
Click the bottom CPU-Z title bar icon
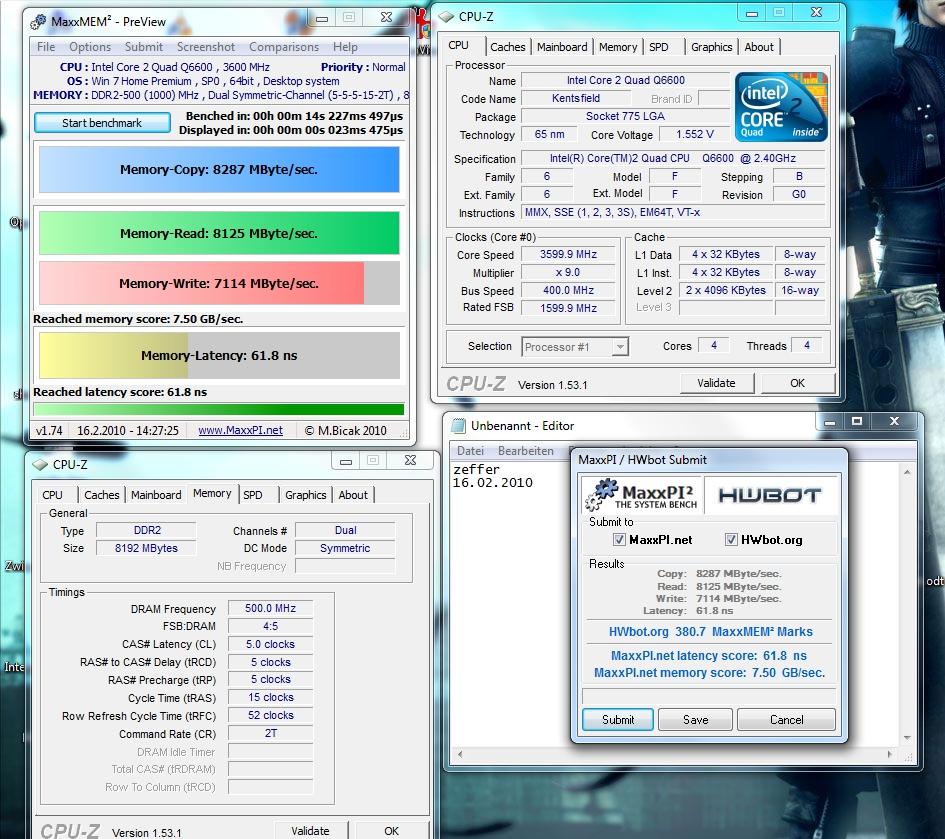tap(40, 465)
